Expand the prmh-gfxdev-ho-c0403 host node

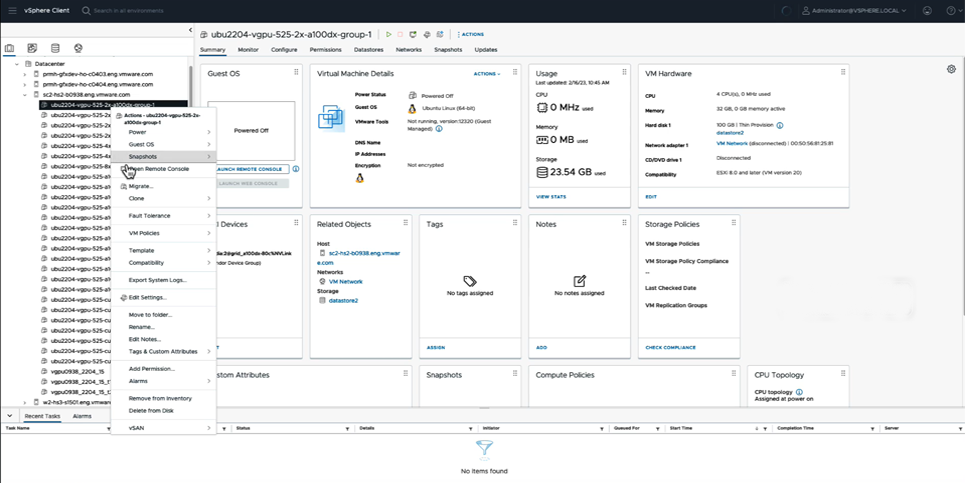pyautogui.click(x=25, y=74)
